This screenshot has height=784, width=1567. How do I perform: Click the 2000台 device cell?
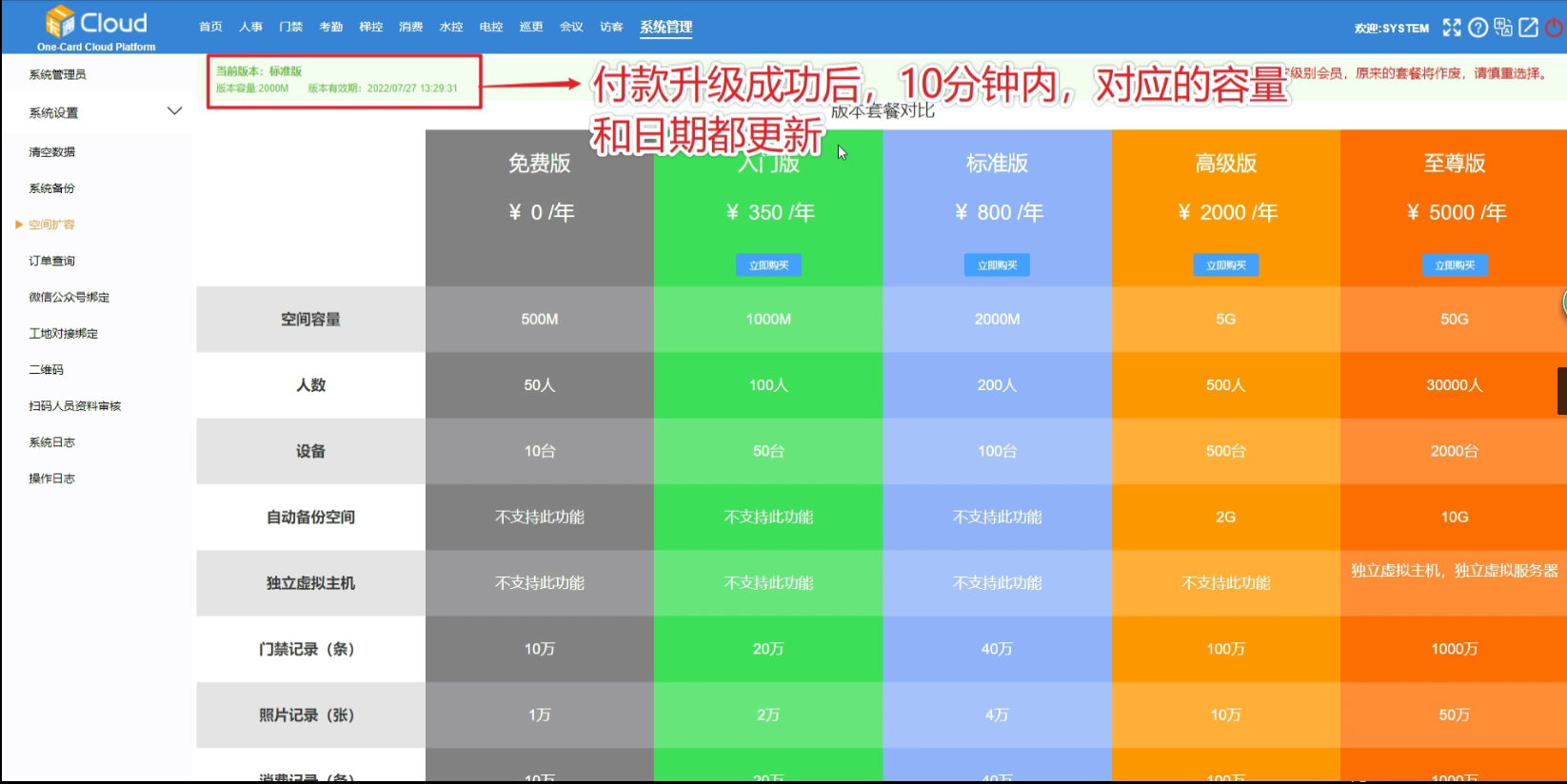pos(1455,451)
